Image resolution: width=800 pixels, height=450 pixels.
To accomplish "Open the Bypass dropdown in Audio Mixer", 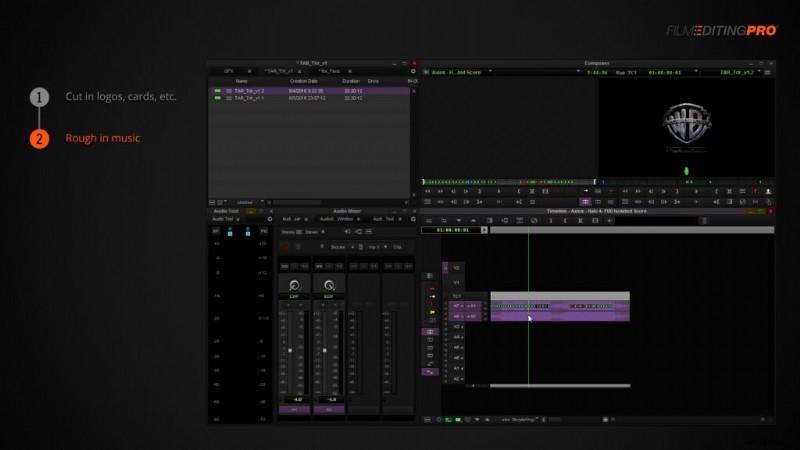I will pos(341,247).
